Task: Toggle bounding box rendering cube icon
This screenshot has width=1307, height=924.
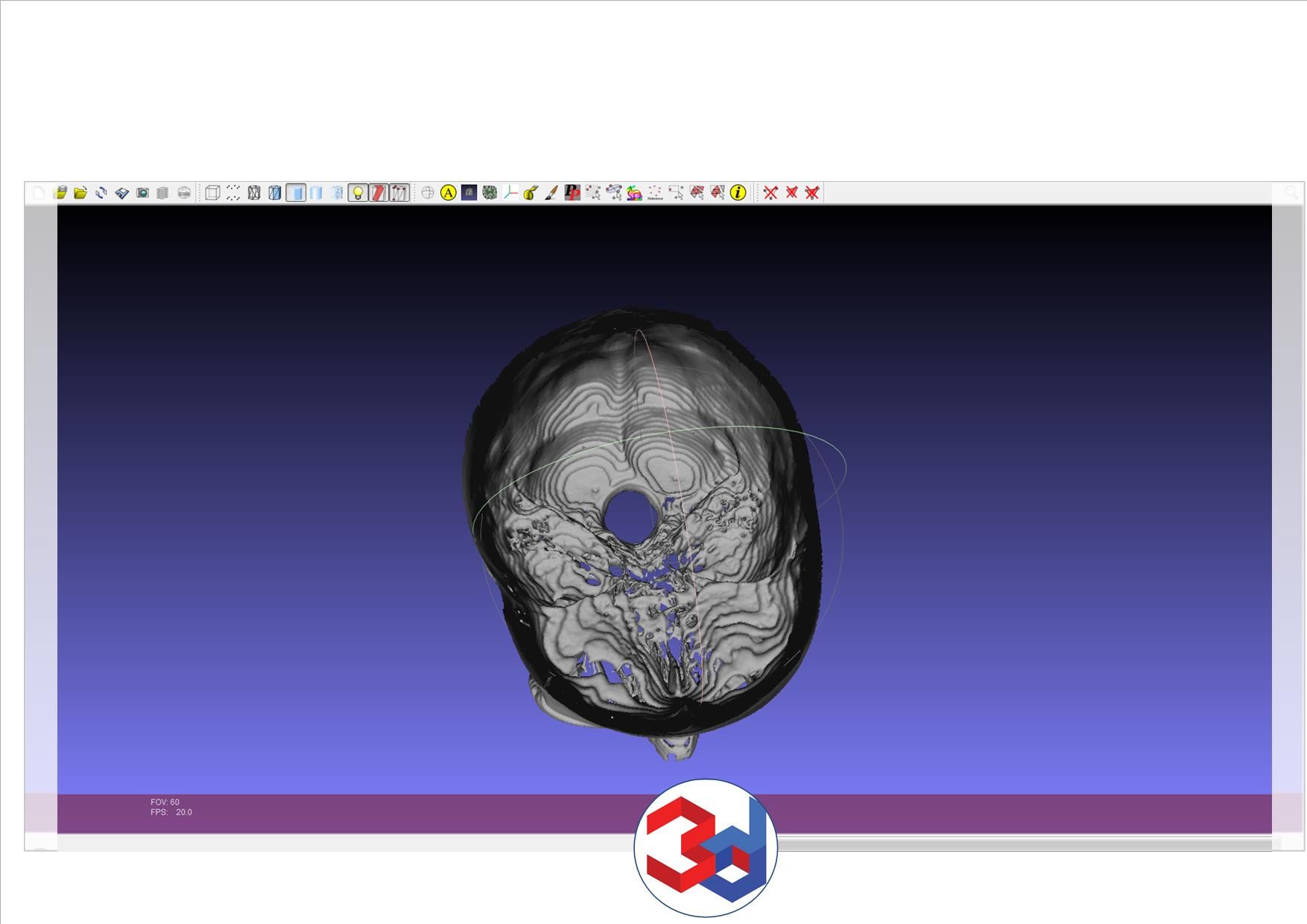Action: (212, 193)
